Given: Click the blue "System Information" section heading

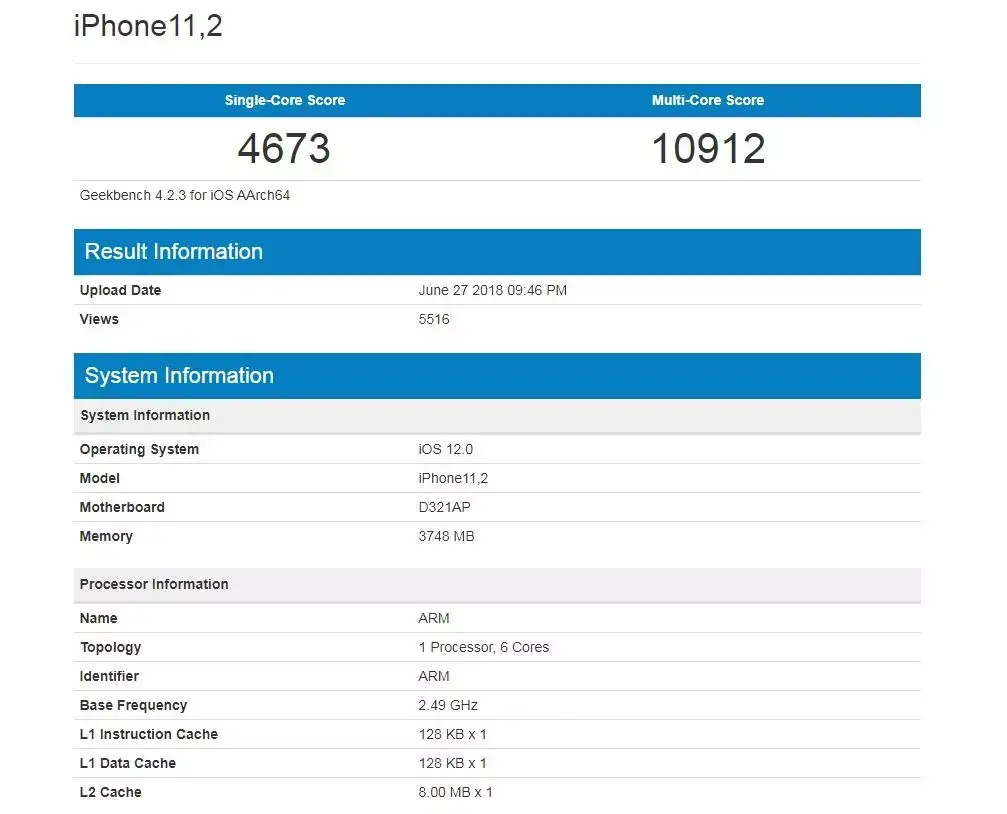Looking at the screenshot, I should (179, 375).
